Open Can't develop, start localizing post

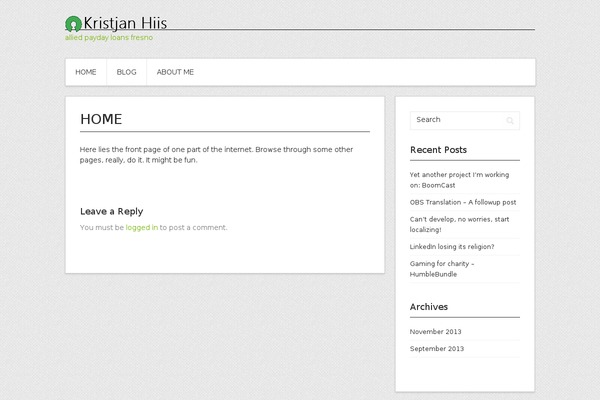tap(459, 224)
